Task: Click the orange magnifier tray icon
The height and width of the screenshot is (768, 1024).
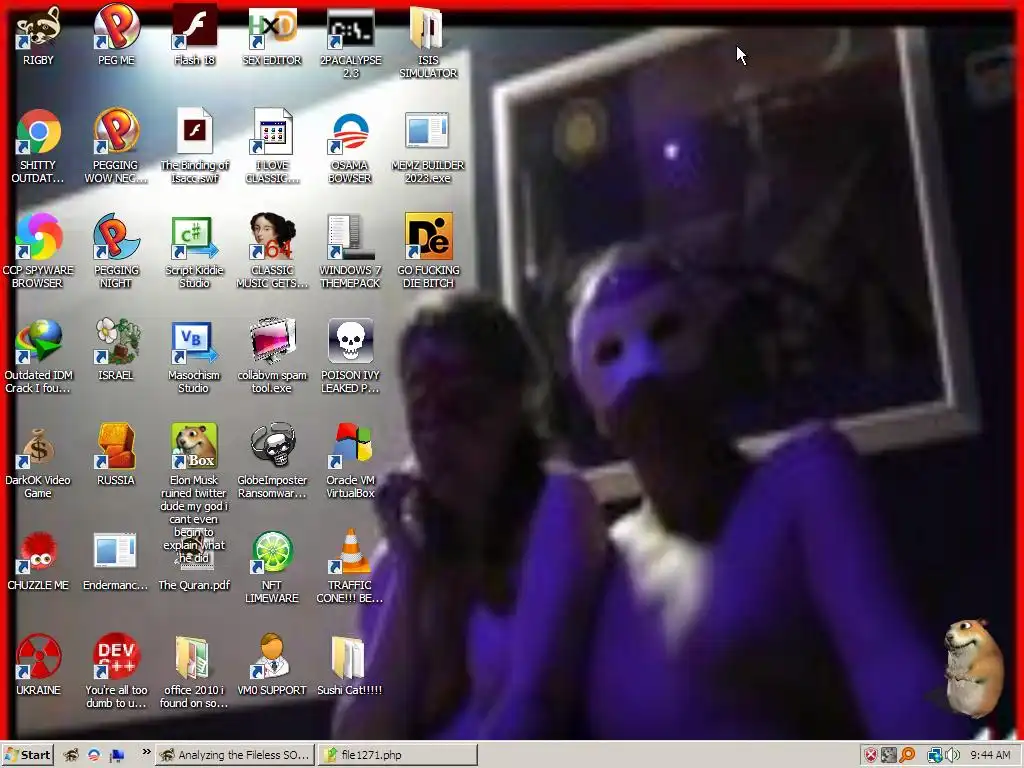Action: click(x=907, y=756)
